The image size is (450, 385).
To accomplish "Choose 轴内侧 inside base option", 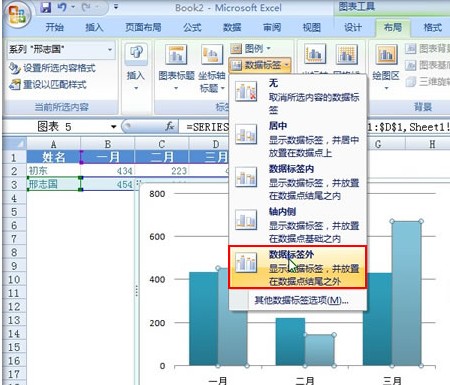I will click(x=297, y=225).
